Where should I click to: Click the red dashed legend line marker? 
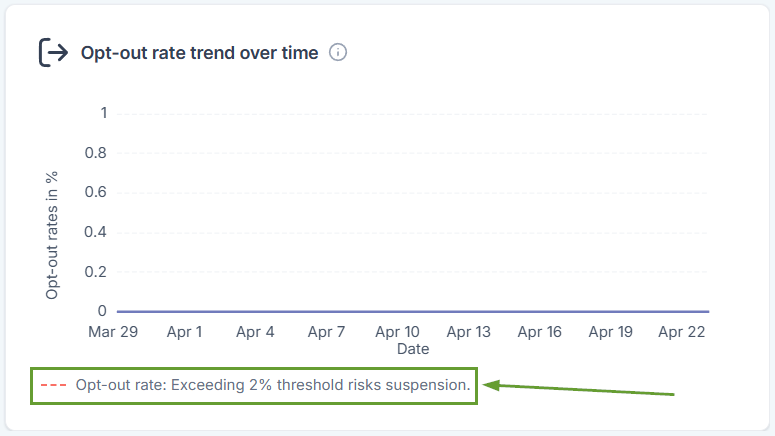coord(52,385)
